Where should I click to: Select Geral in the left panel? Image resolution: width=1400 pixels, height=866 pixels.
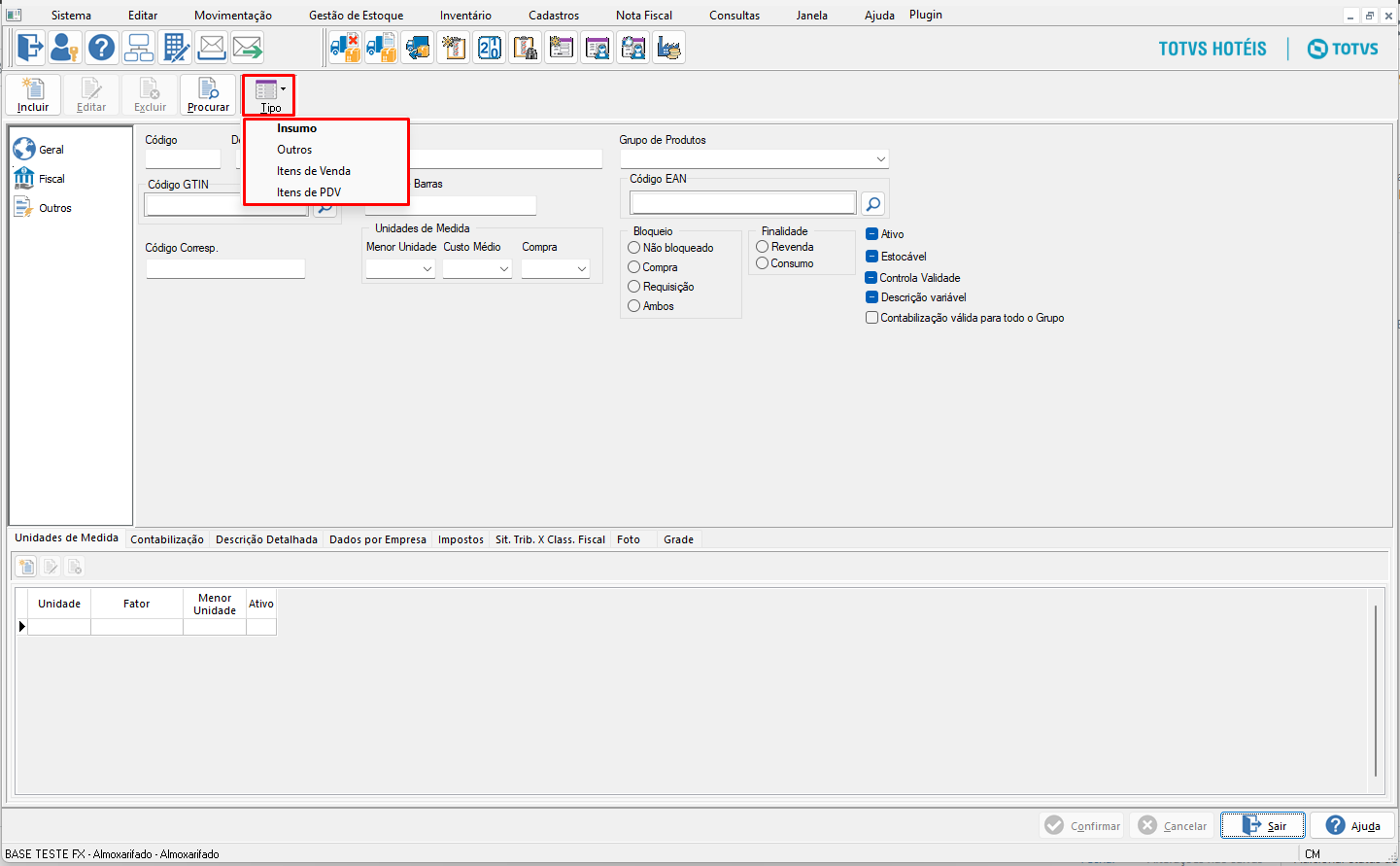click(x=39, y=150)
